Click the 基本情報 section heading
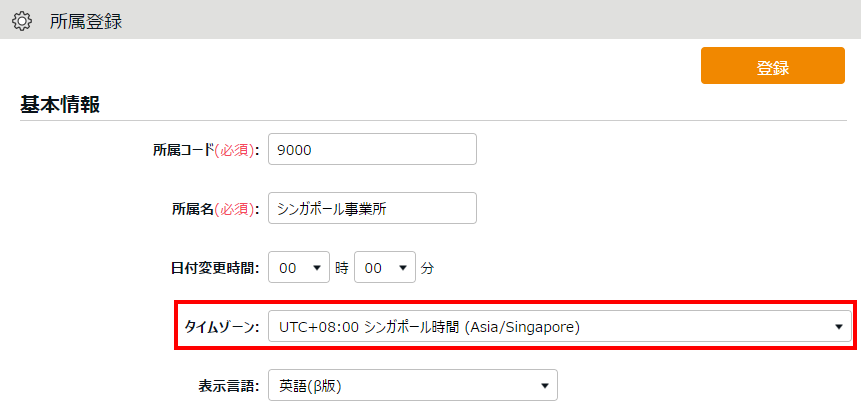This screenshot has height=417, width=861. tap(60, 104)
